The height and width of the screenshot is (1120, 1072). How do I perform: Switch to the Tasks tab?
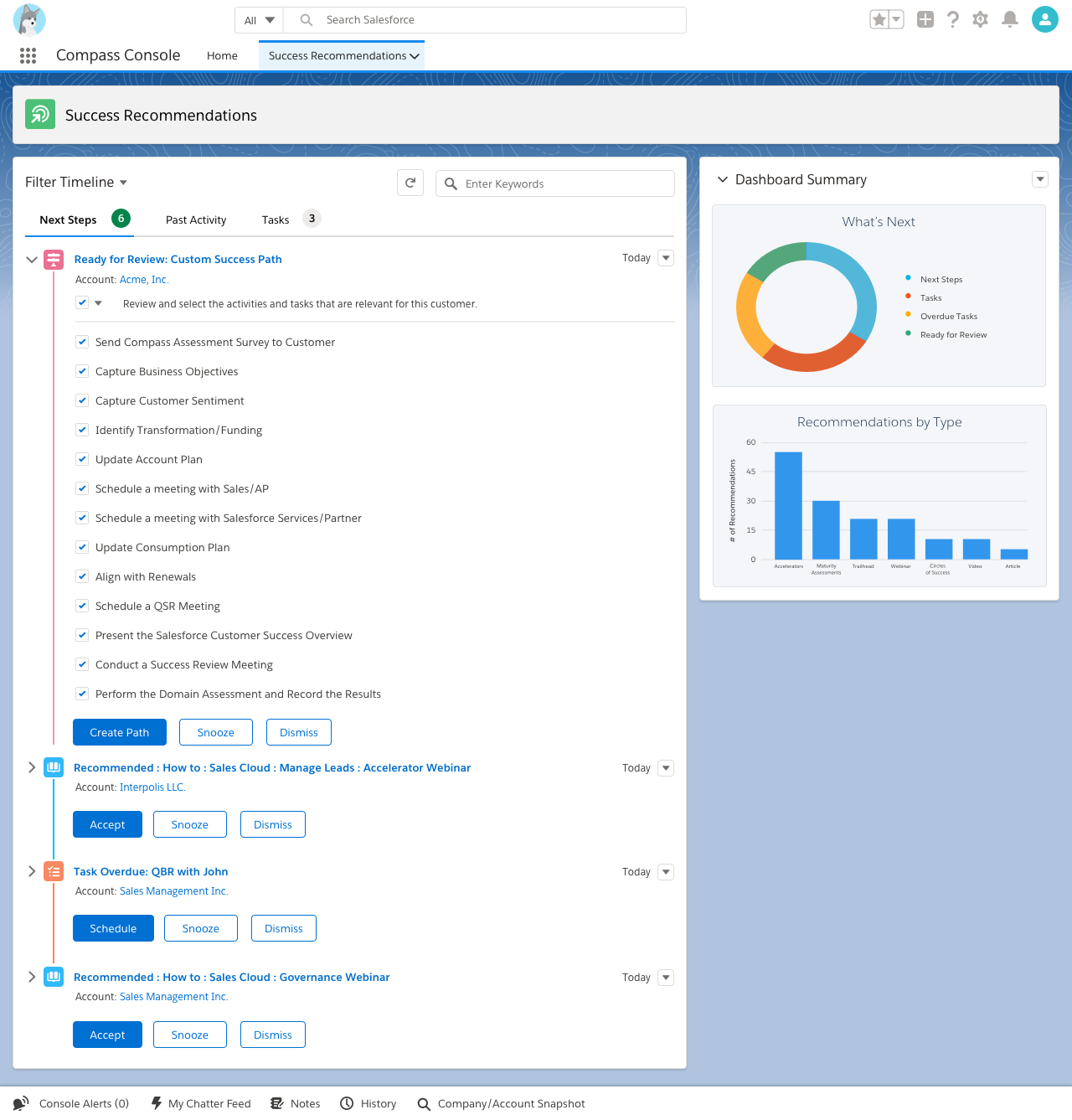tap(276, 219)
